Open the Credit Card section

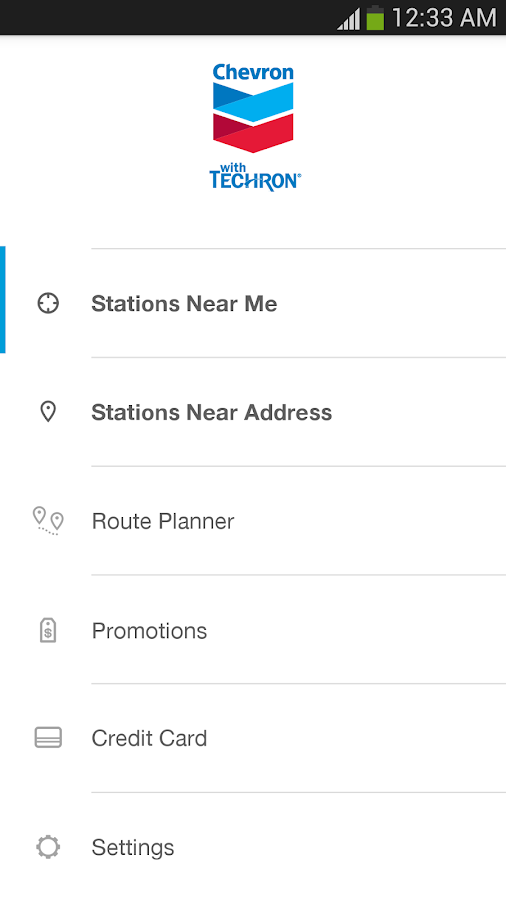pos(253,738)
